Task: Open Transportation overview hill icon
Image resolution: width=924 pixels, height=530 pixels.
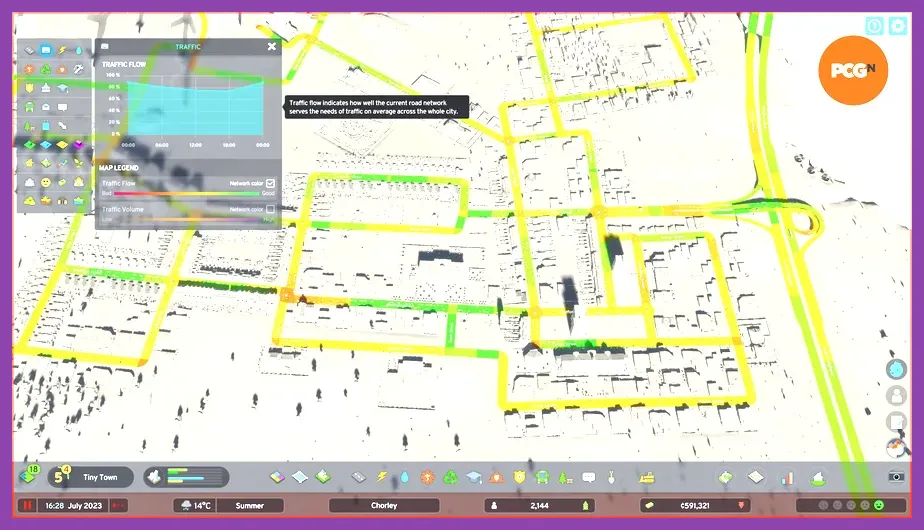Action: coord(818,478)
